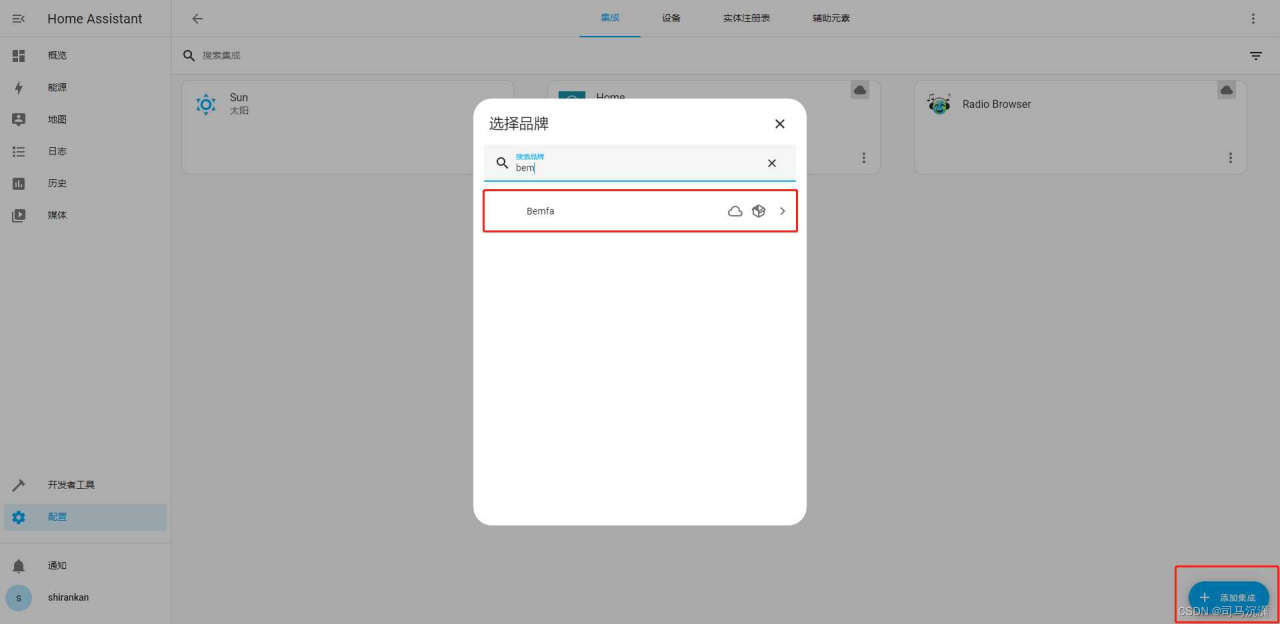
Task: Click the 能源 lightning bolt icon
Action: [18, 87]
